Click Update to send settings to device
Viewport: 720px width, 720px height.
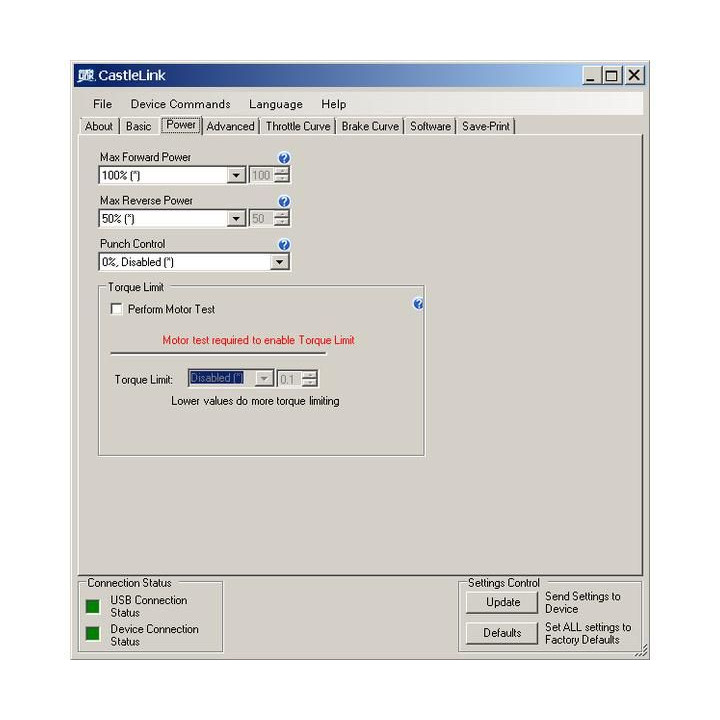(502, 602)
